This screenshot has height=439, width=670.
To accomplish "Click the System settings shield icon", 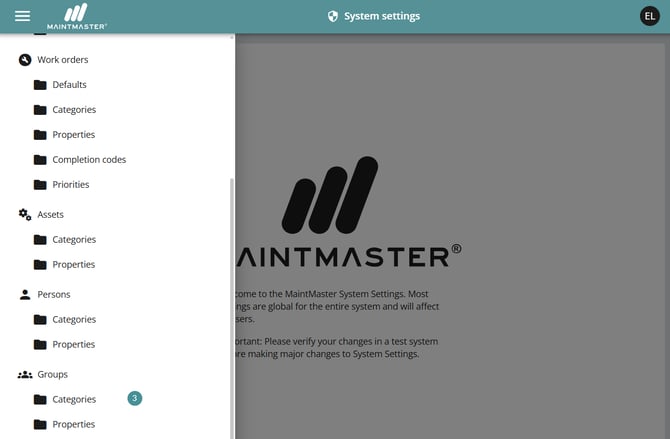I will coord(333,16).
